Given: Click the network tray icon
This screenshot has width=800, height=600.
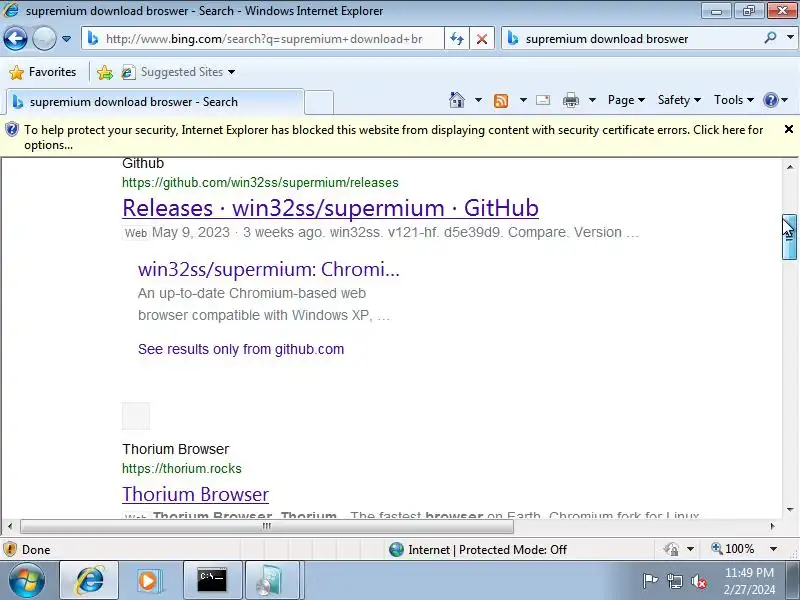Looking at the screenshot, I should click(675, 581).
